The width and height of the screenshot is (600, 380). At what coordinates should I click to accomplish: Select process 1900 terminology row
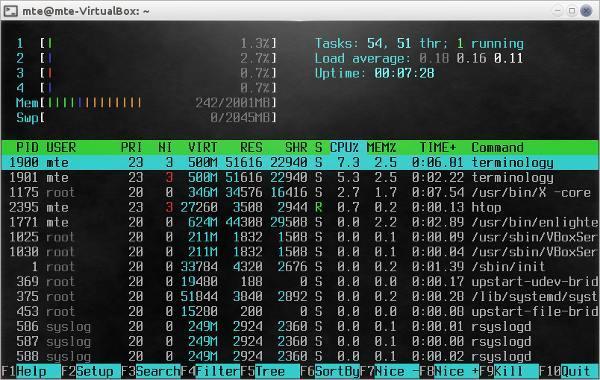300,162
